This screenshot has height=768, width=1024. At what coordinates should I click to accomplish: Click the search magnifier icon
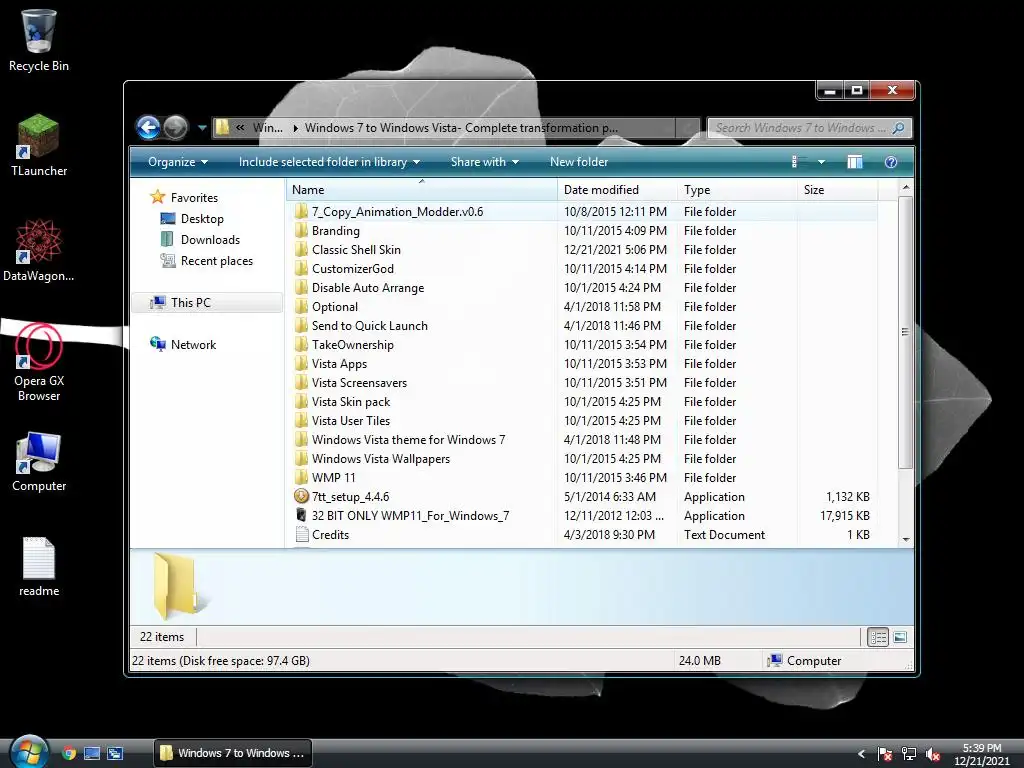[x=899, y=128]
